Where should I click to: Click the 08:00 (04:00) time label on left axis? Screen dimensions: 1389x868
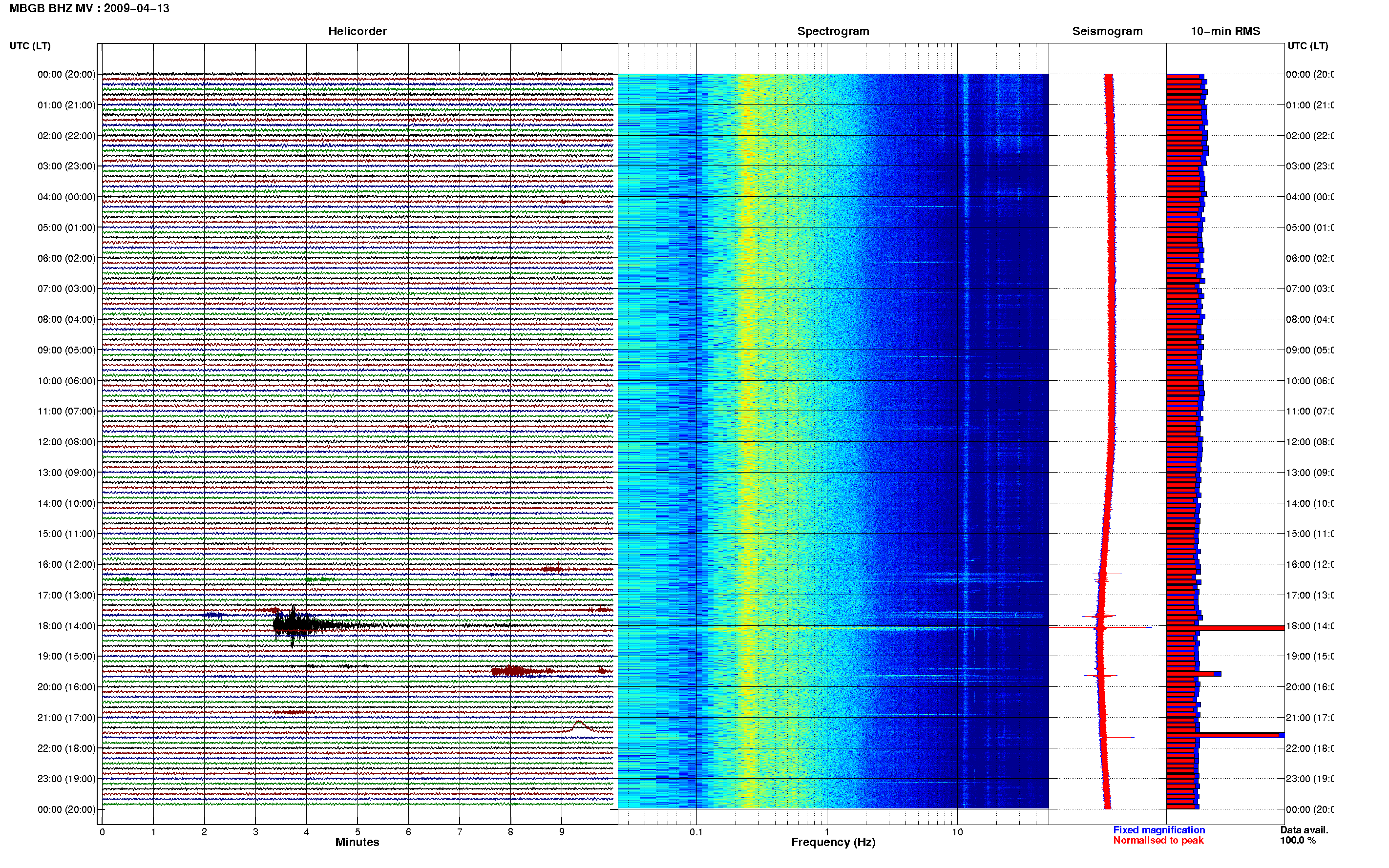pos(66,319)
